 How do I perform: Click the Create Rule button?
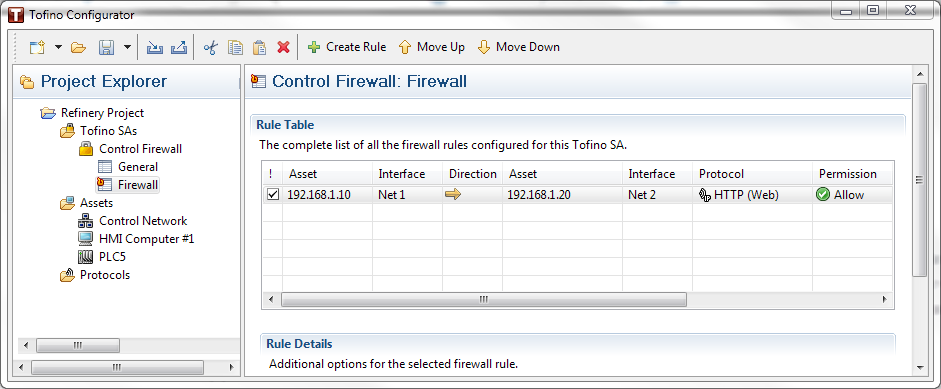point(347,47)
